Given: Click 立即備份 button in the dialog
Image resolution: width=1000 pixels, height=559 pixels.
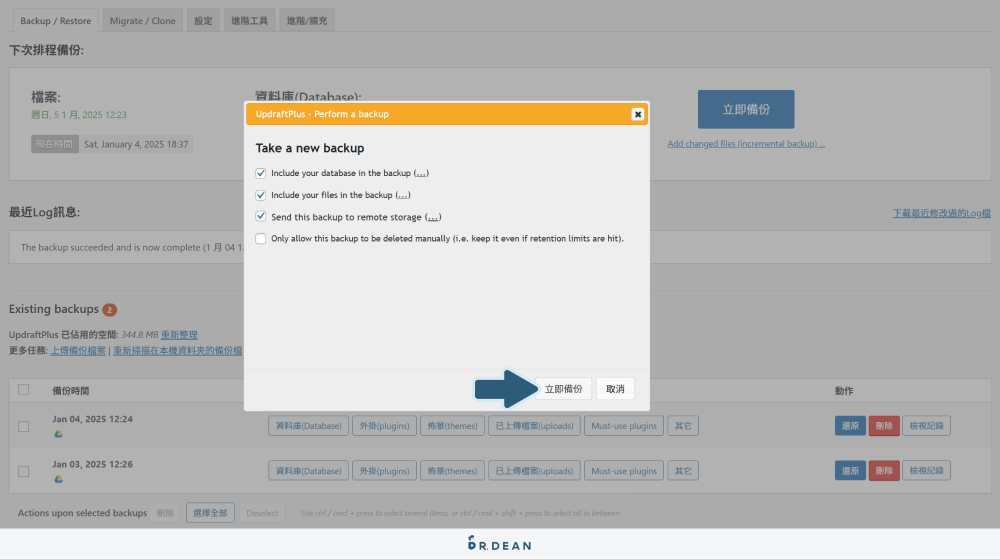Looking at the screenshot, I should (563, 389).
